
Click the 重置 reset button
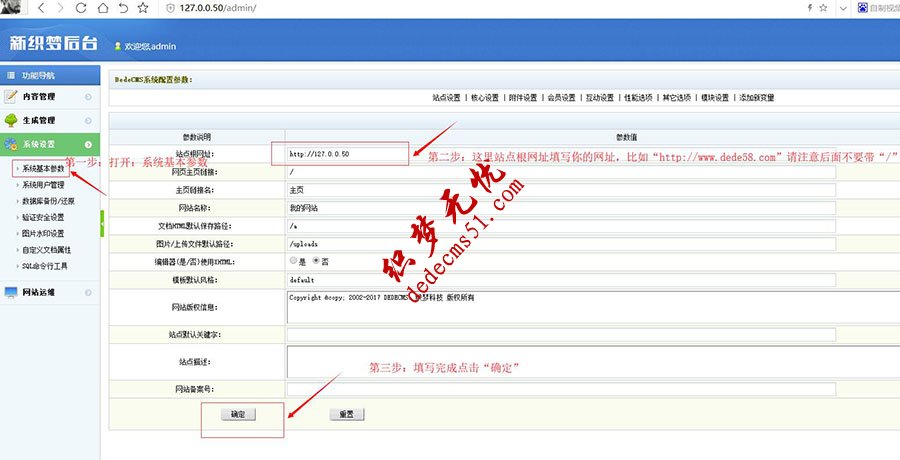(347, 414)
